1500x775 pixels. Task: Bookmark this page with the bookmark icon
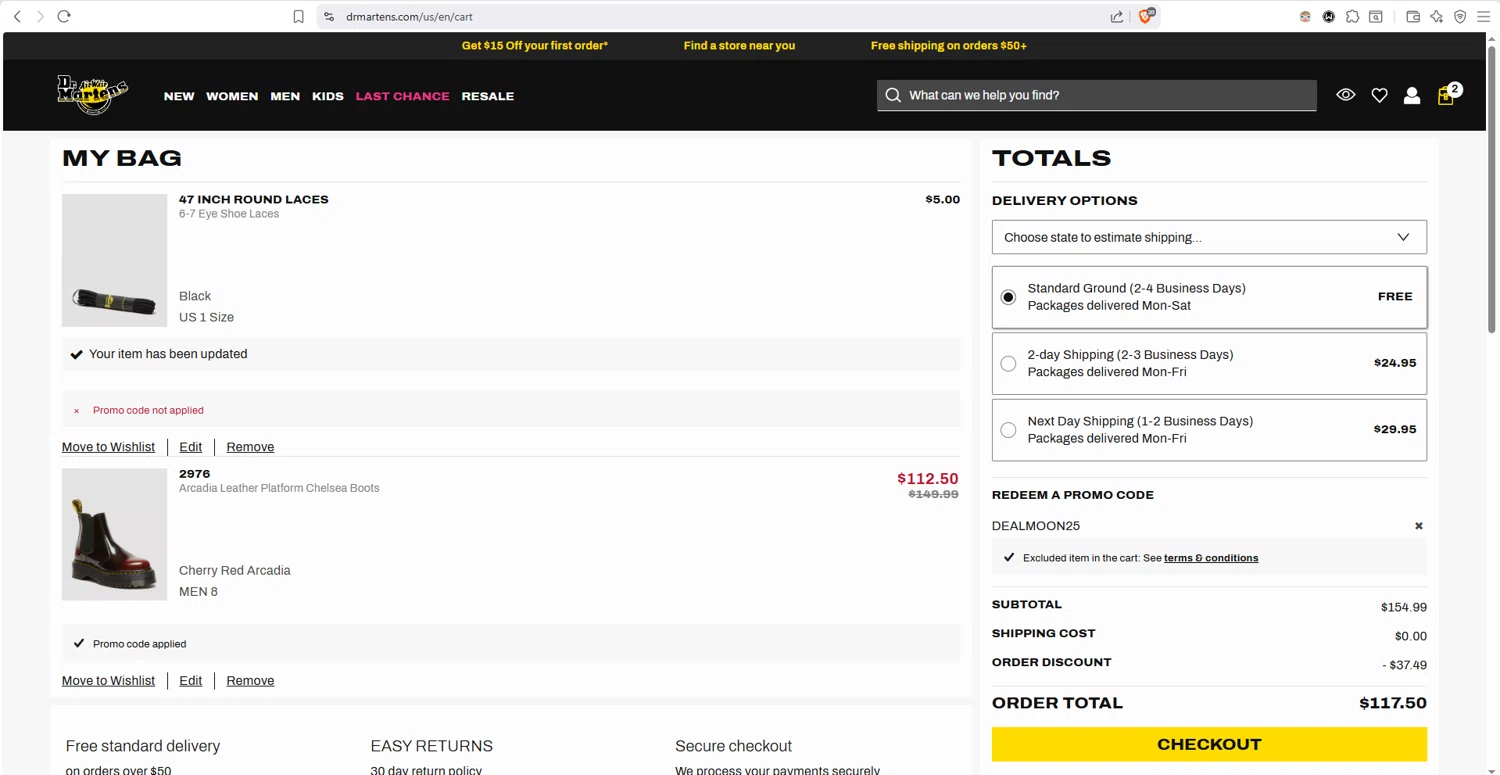tap(298, 16)
